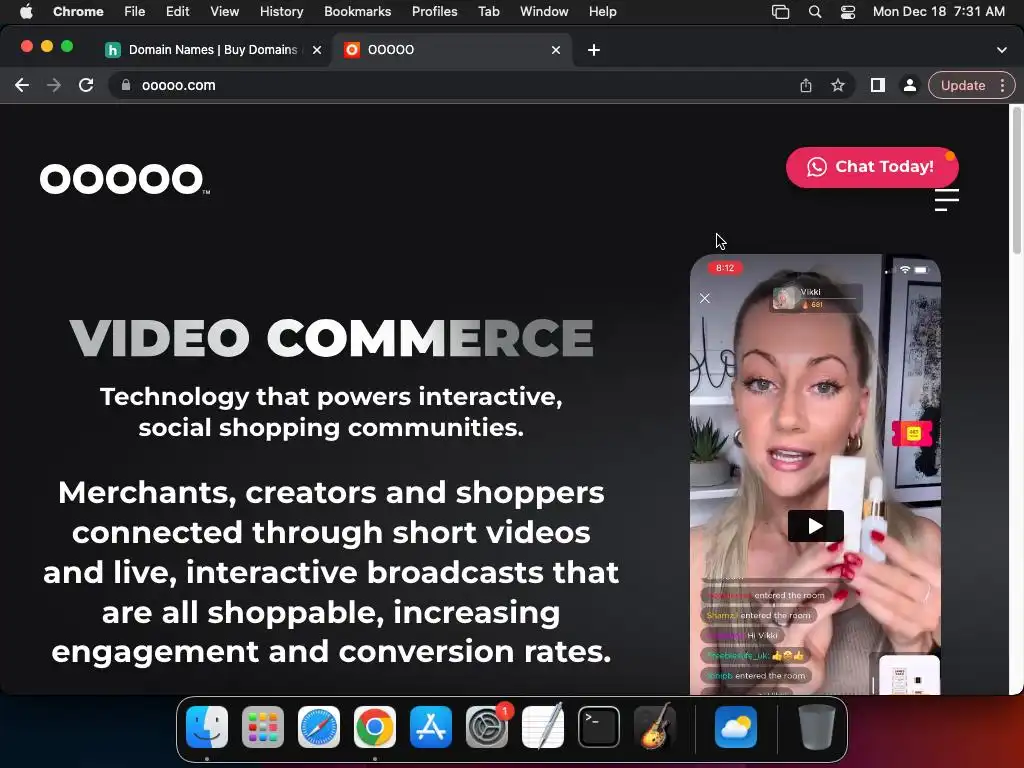Open the Chrome profile avatar
This screenshot has height=768, width=1024.
909,86
